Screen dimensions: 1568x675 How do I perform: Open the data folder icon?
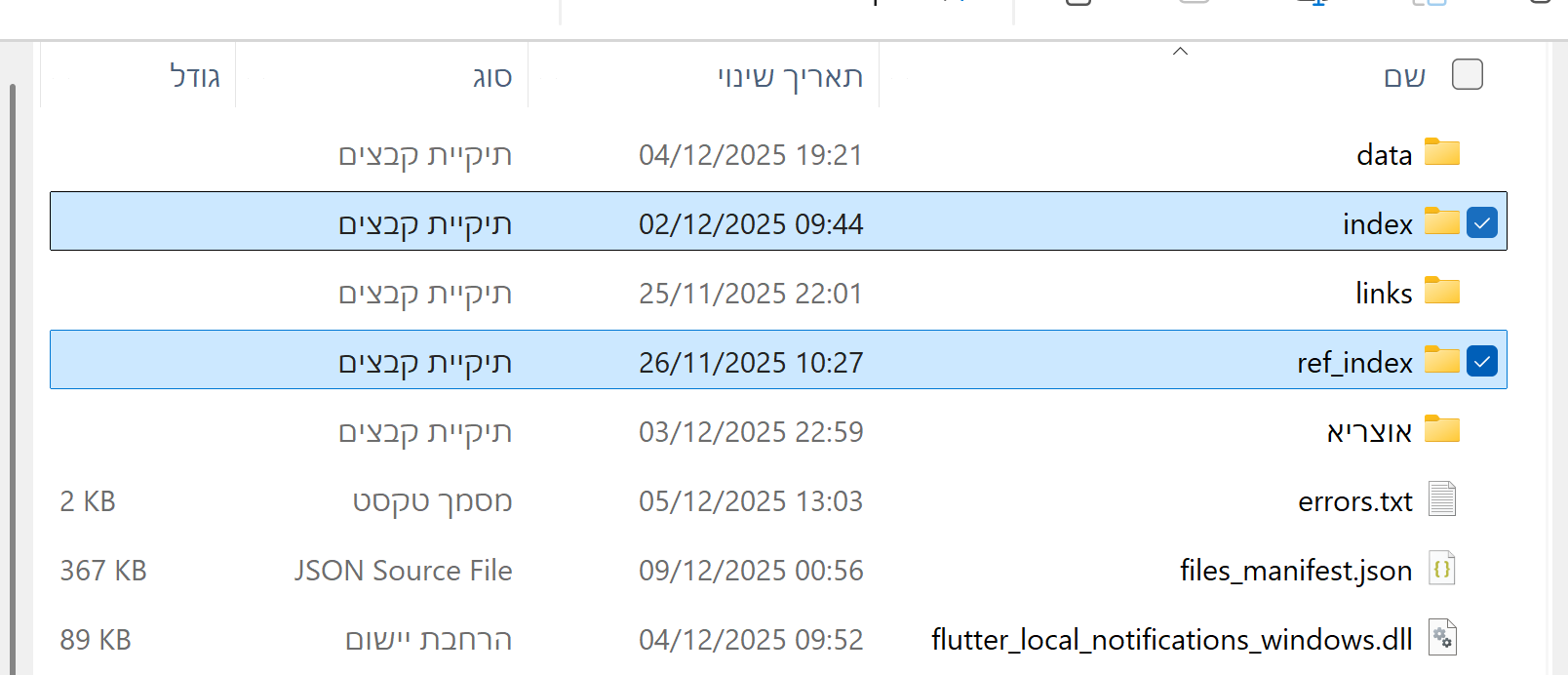coord(1444,153)
